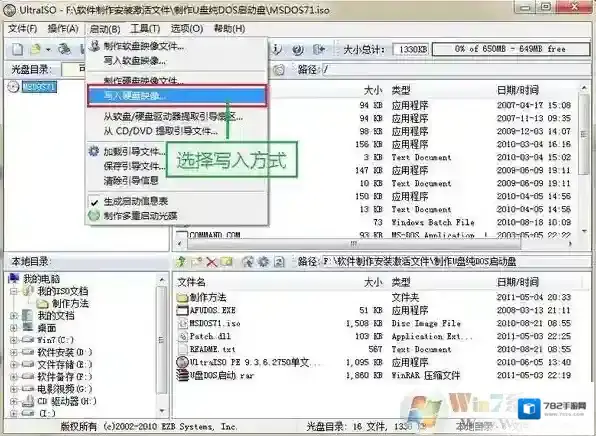The width and height of the screenshot is (596, 436).
Task: Expand 软件备存 (F:) drive node
Action: click(x=14, y=377)
